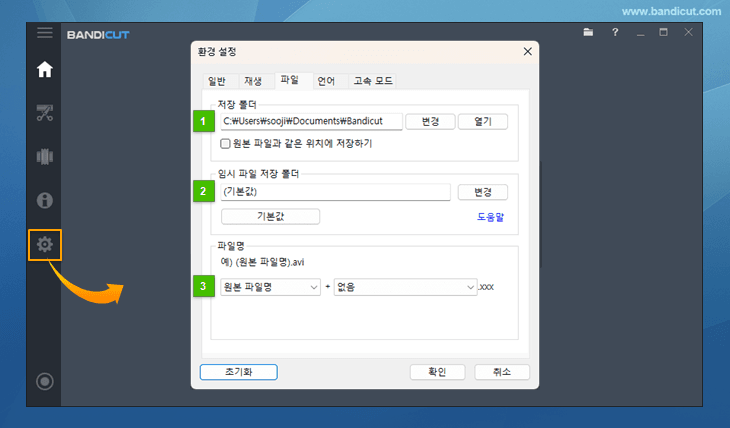Click the Bandicam record icon at sidebar bottom
Viewport: 730px width, 428px height.
pos(45,381)
